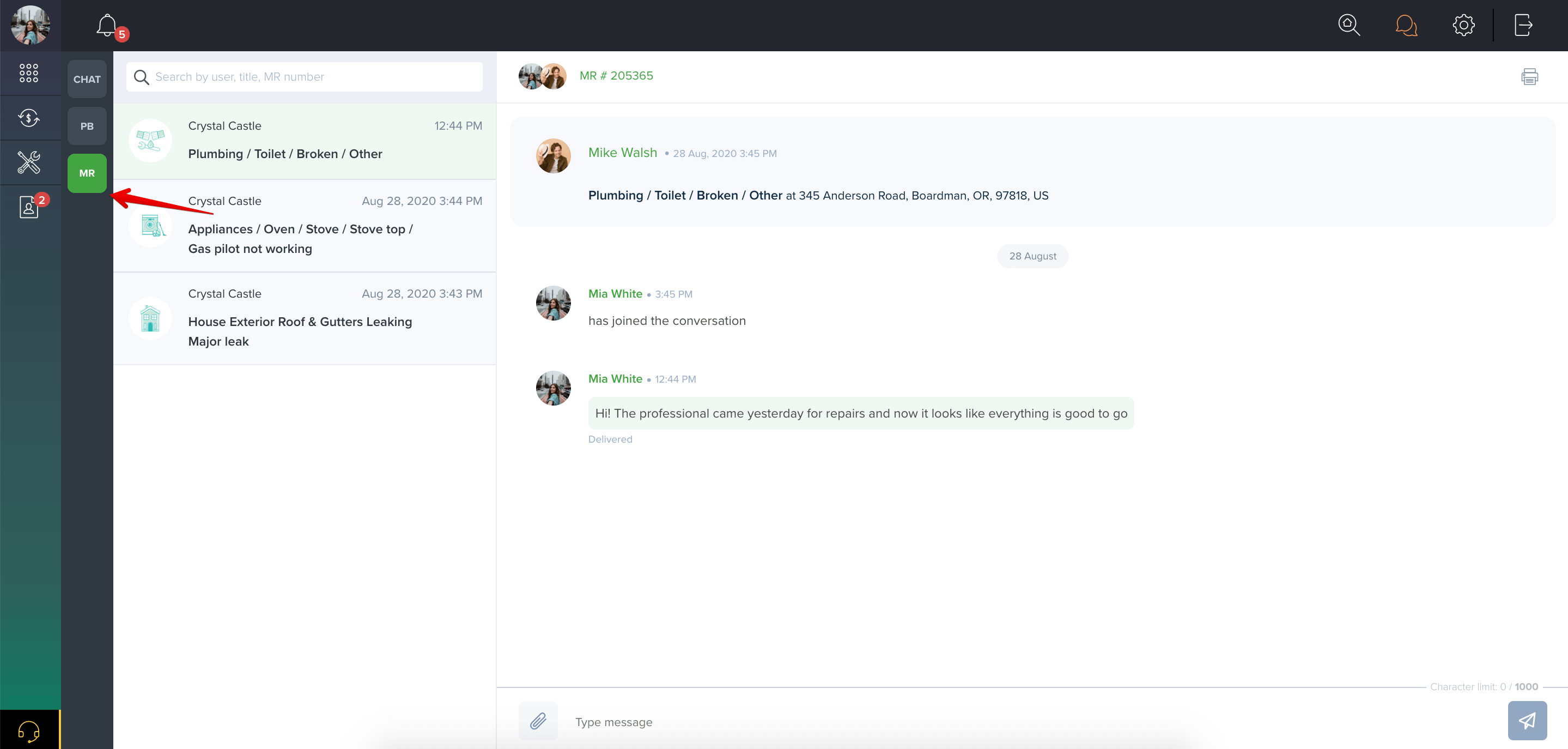The image size is (1568, 749).
Task: Send the message with paper plane button
Action: pyautogui.click(x=1527, y=721)
